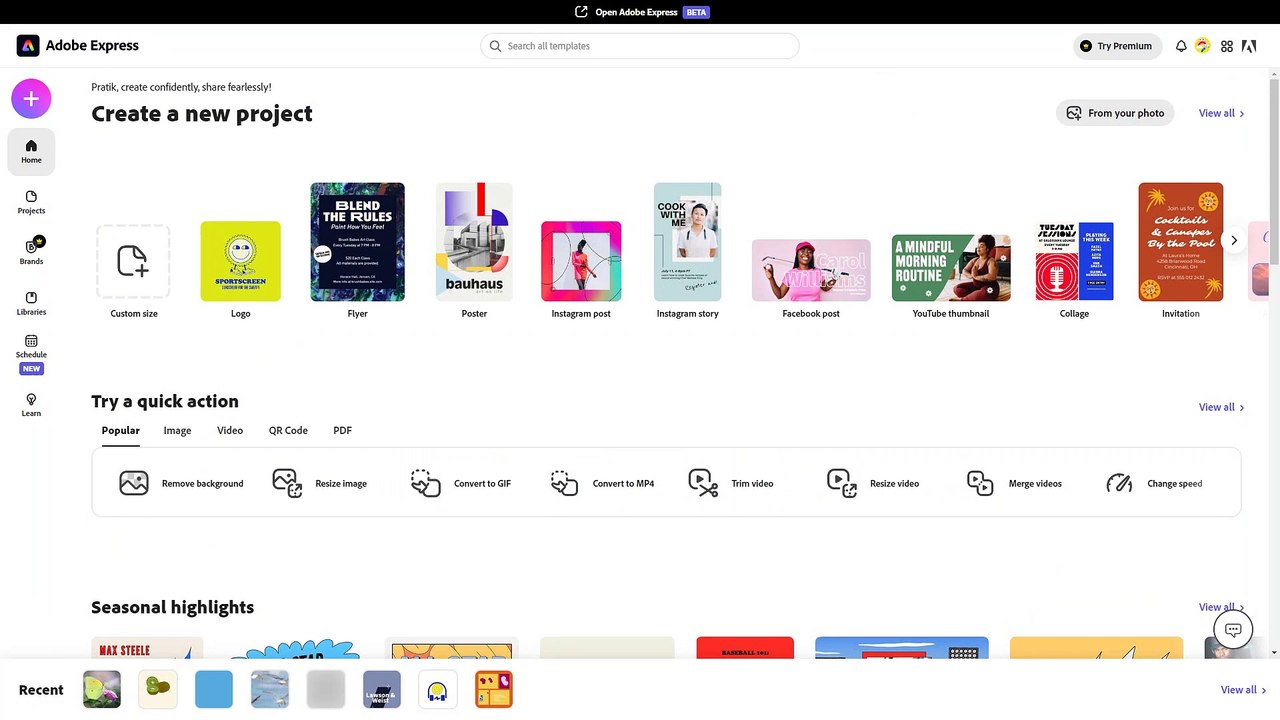View all Seasonal highlights
1280x720 pixels.
click(1222, 607)
